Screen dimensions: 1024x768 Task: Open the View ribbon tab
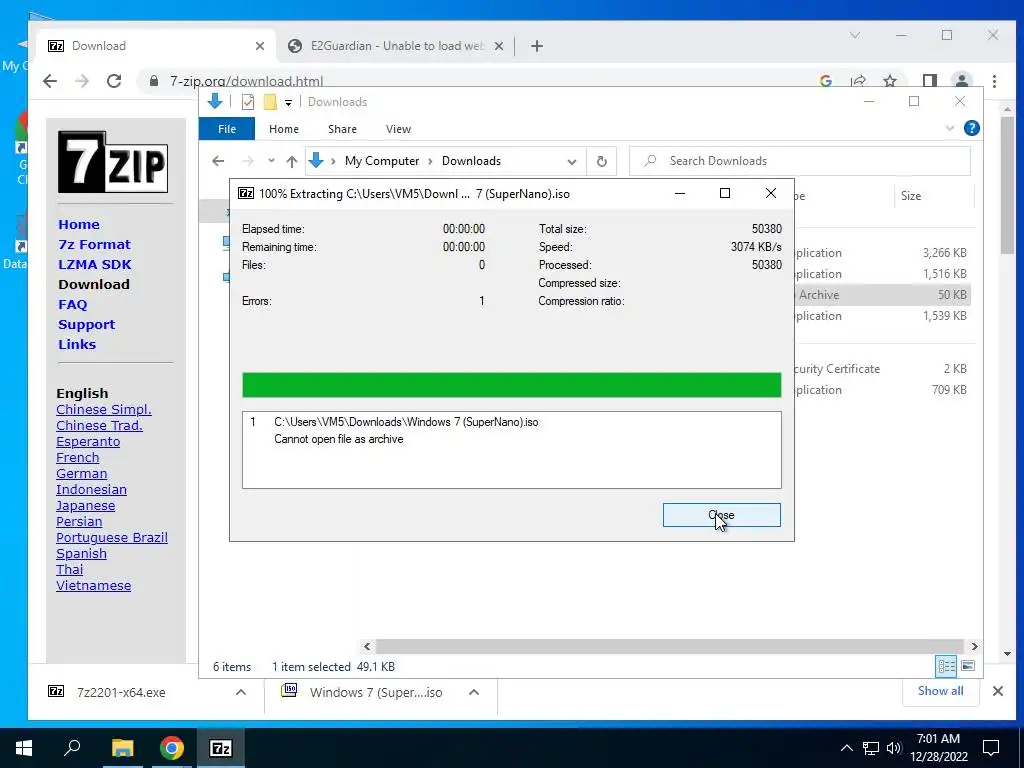point(398,129)
